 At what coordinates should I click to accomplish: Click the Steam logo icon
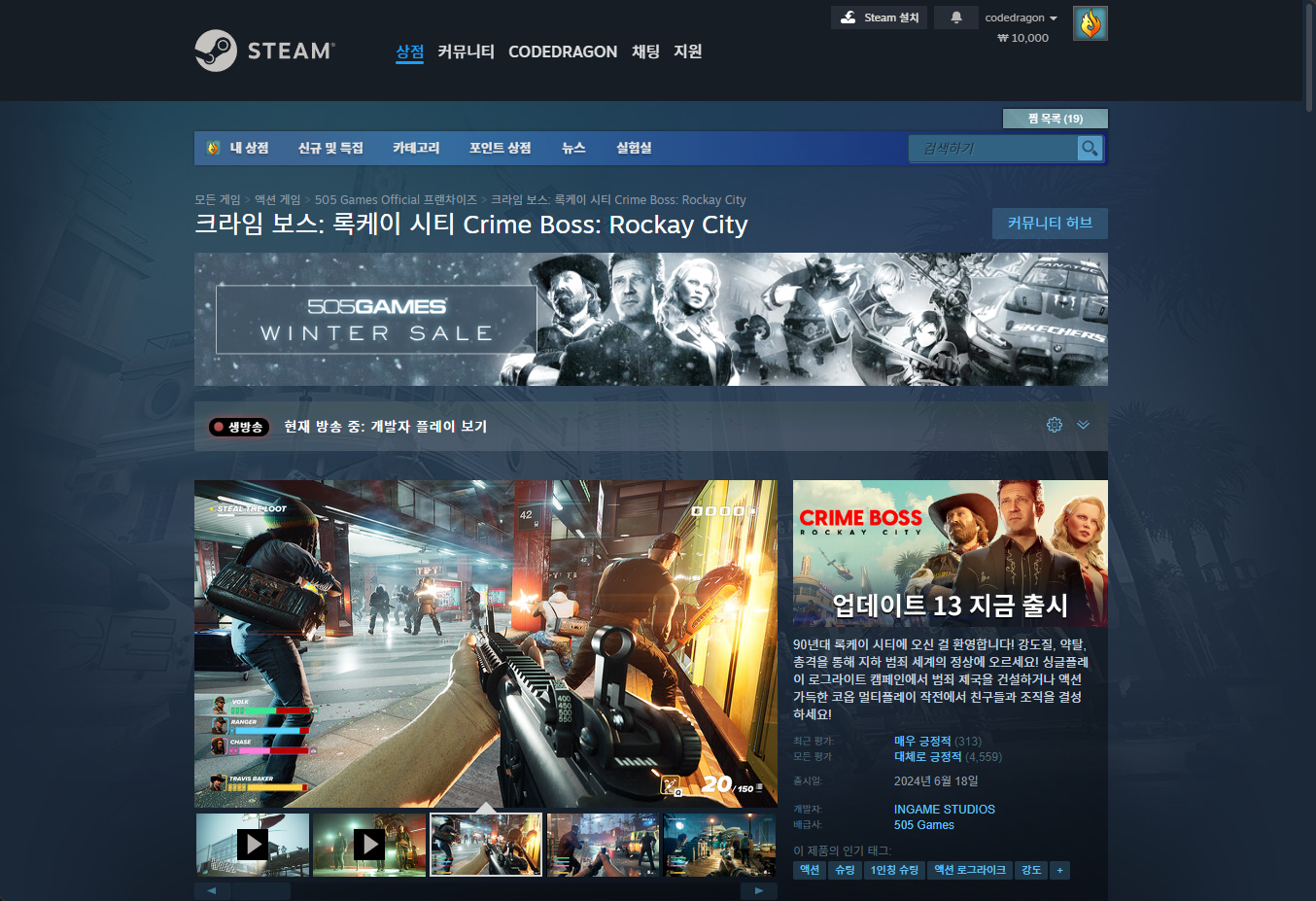tap(216, 51)
